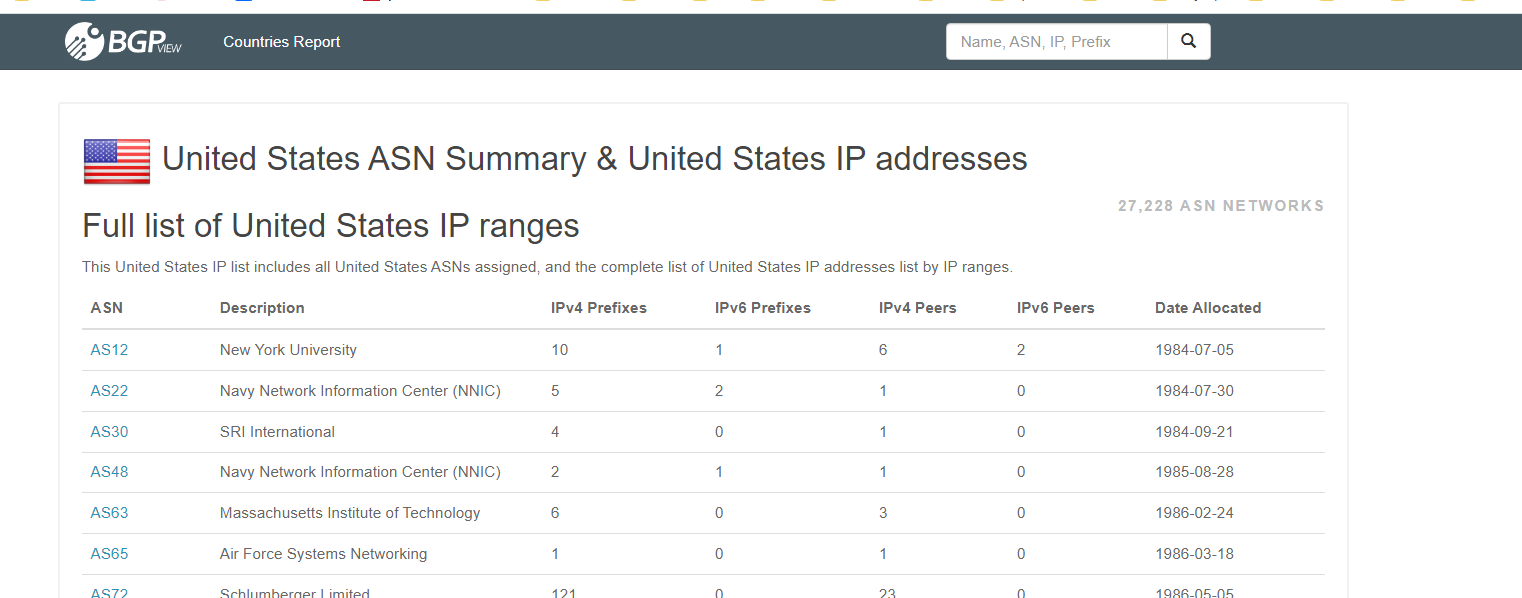Image resolution: width=1522 pixels, height=598 pixels.
Task: View the AS65 Air Force Systems link
Action: click(x=109, y=554)
